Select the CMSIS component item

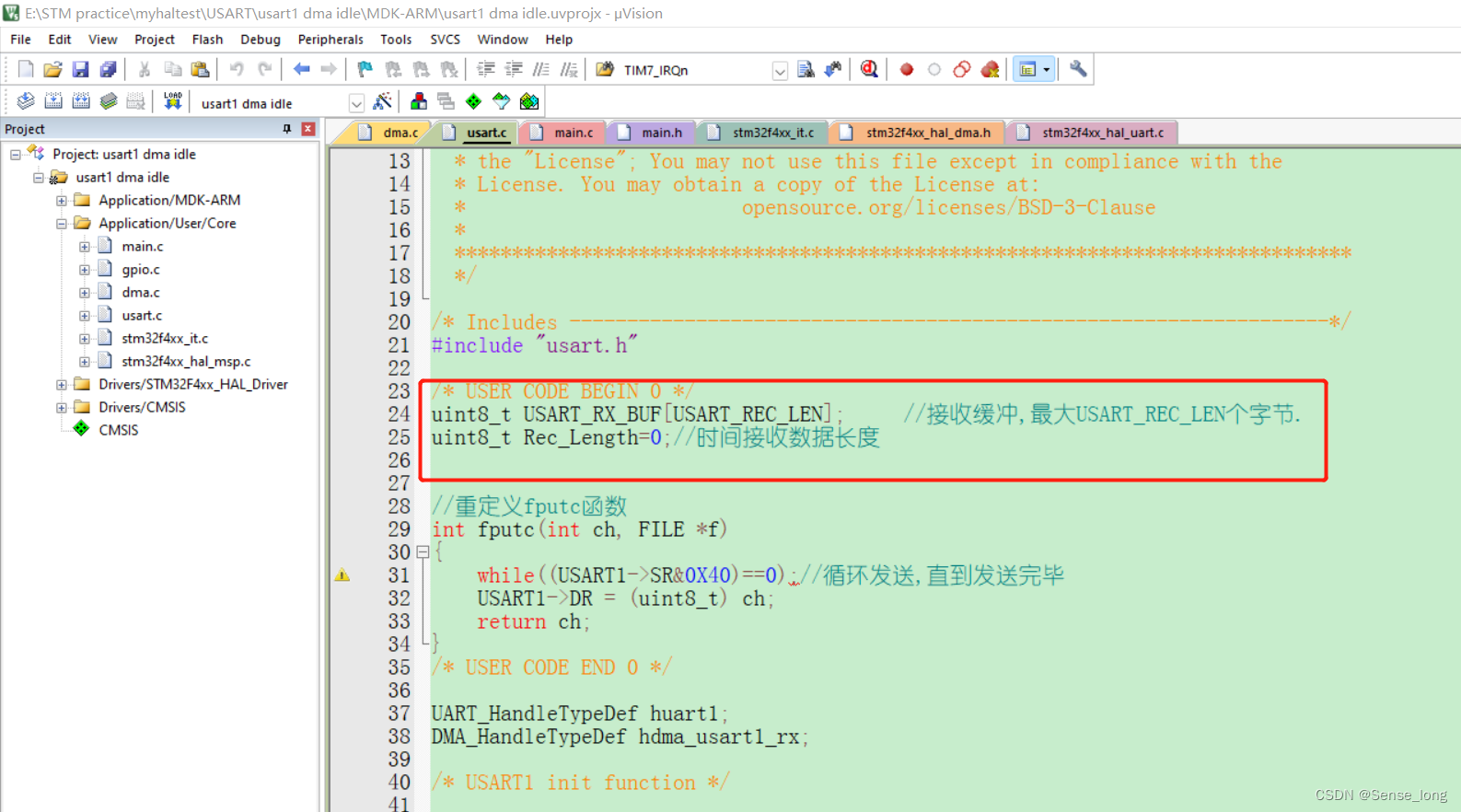point(119,430)
